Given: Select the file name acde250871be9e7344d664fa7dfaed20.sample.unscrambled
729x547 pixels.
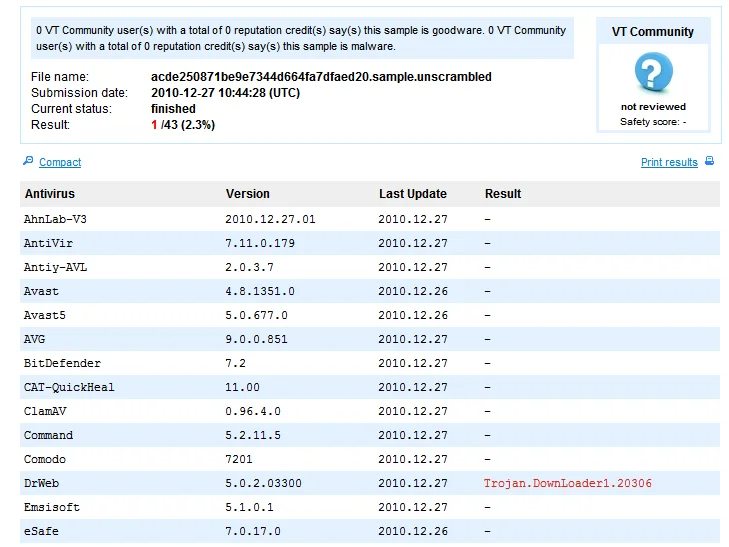Looking at the screenshot, I should [321, 77].
